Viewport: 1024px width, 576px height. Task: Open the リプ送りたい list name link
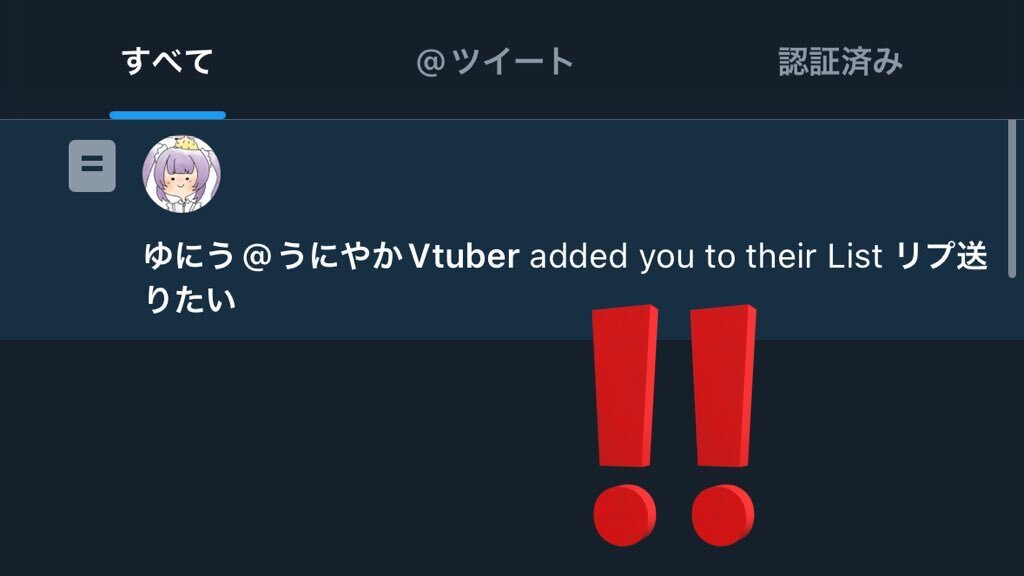566,277
